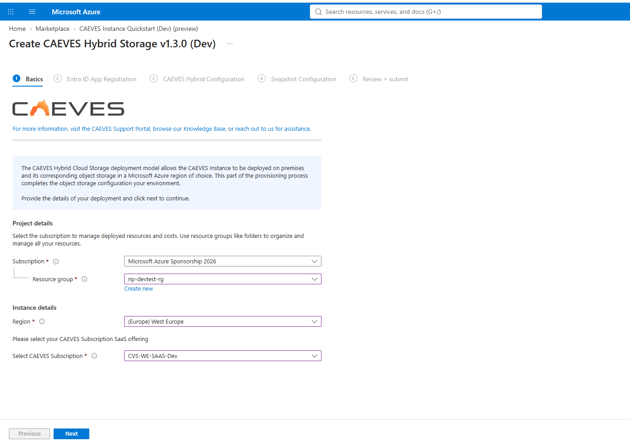
Task: Open the Azure apps grid icon
Action: [x=11, y=12]
